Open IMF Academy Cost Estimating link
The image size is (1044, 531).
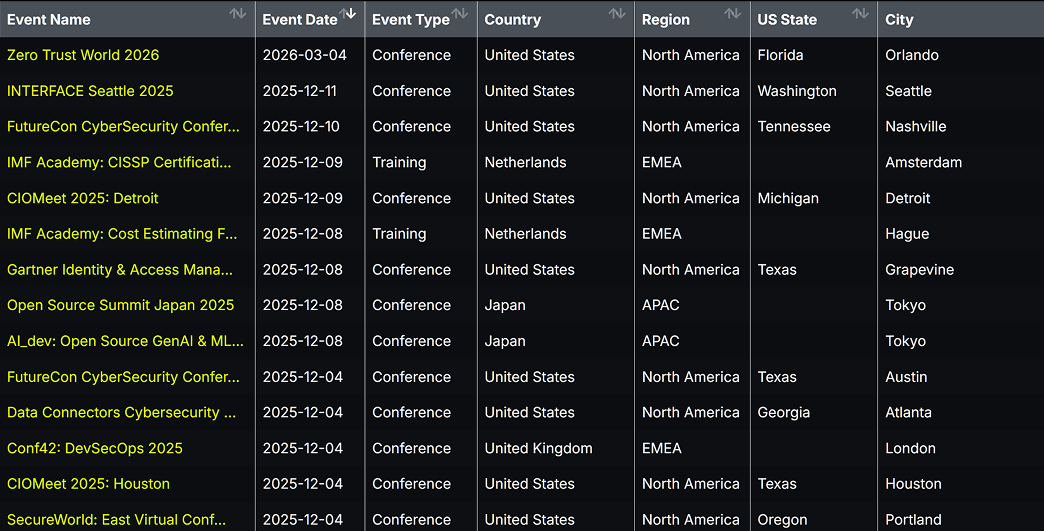pyautogui.click(x=122, y=234)
